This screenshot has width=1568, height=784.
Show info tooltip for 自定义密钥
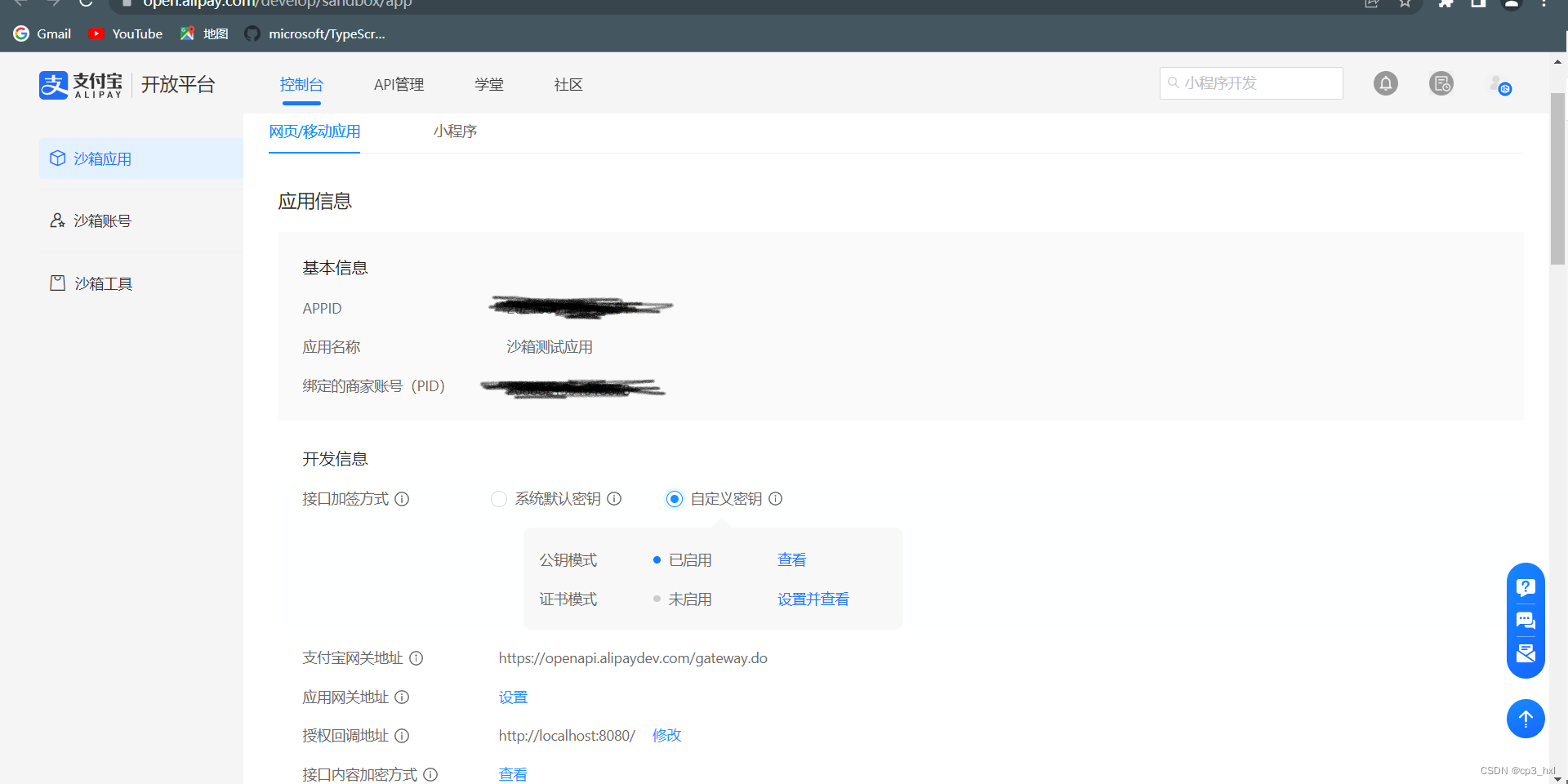pyautogui.click(x=775, y=499)
